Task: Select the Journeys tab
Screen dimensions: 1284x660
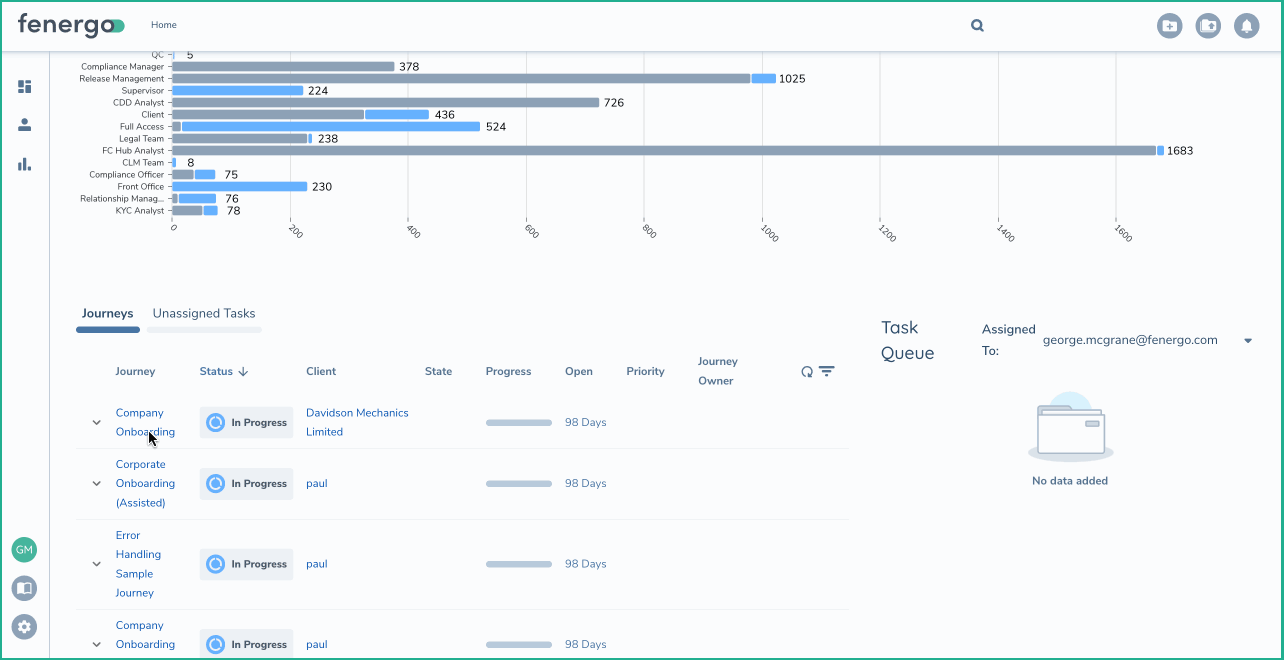Action: pyautogui.click(x=107, y=314)
